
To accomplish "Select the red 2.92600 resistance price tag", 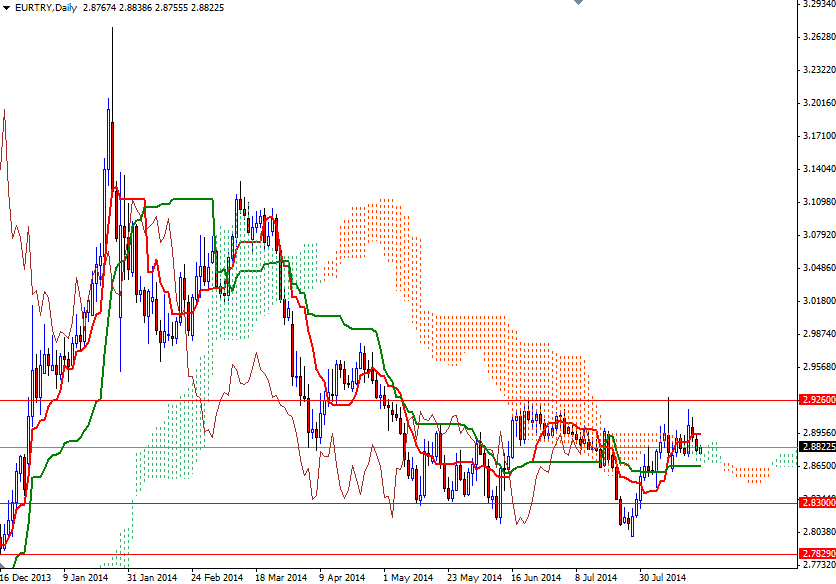I will [x=816, y=399].
